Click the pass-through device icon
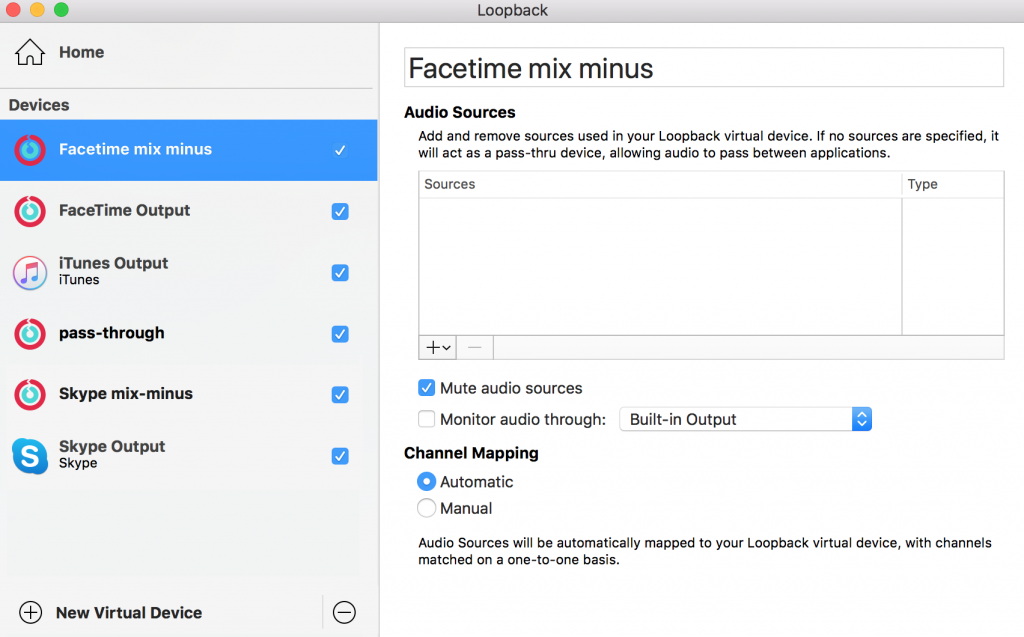 coord(30,334)
